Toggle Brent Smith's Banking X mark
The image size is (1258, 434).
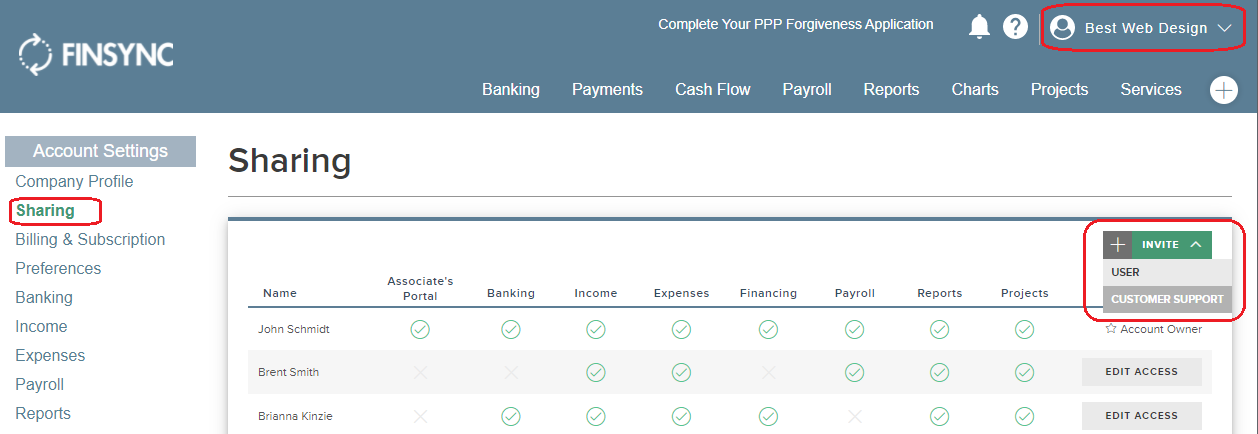pos(511,372)
